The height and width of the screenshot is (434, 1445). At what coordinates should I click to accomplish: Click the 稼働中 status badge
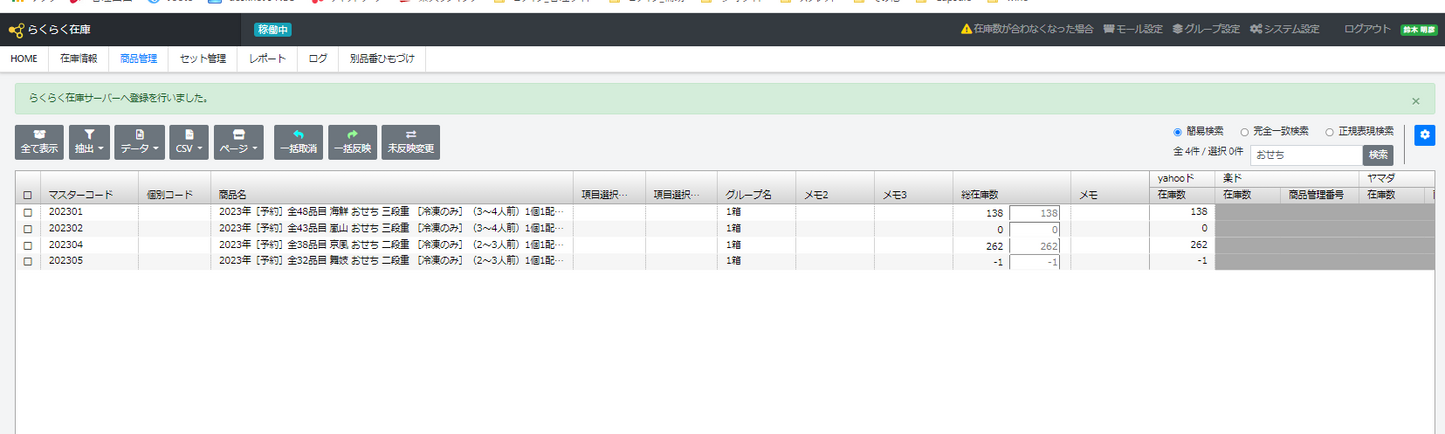pos(273,30)
